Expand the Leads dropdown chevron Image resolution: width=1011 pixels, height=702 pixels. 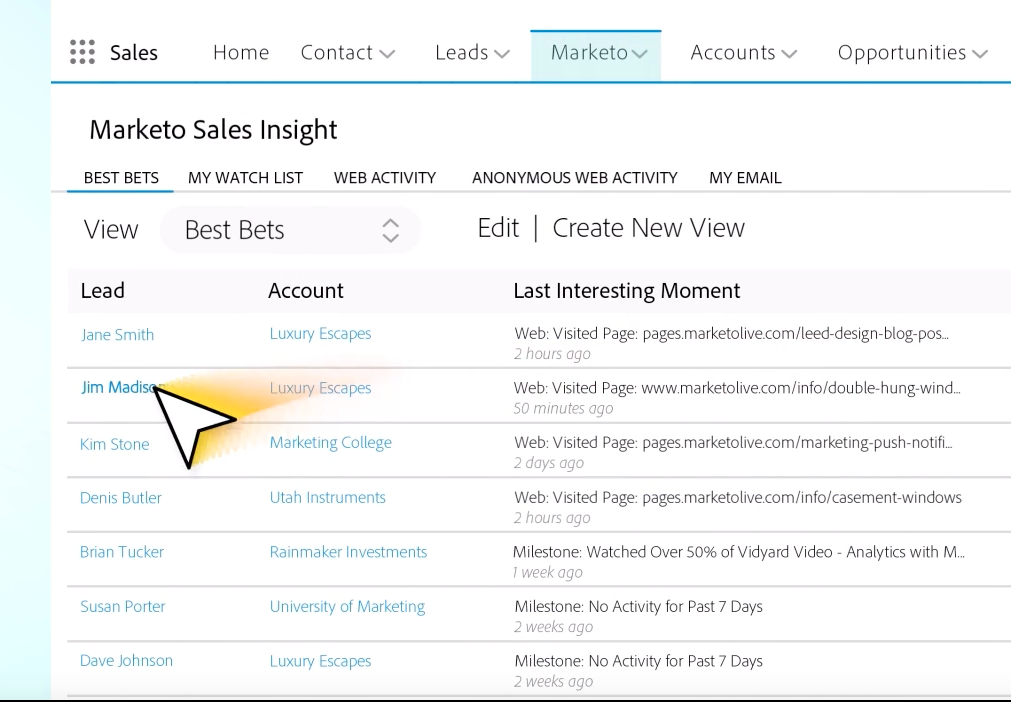click(x=502, y=54)
